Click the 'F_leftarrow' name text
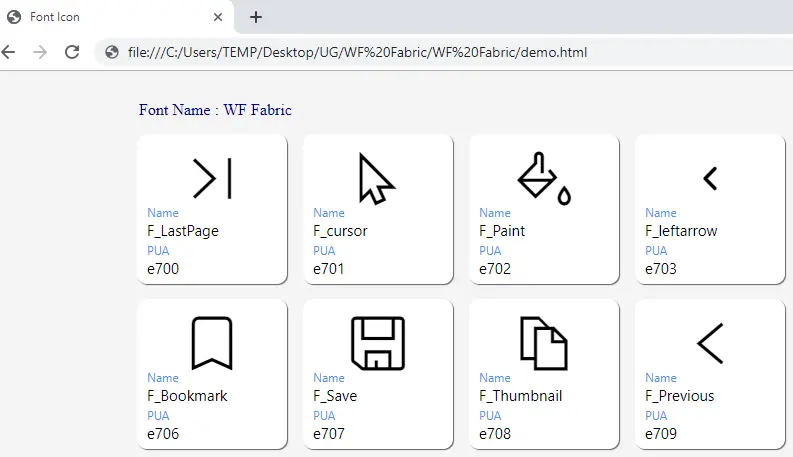The width and height of the screenshot is (793, 457). [x=681, y=231]
